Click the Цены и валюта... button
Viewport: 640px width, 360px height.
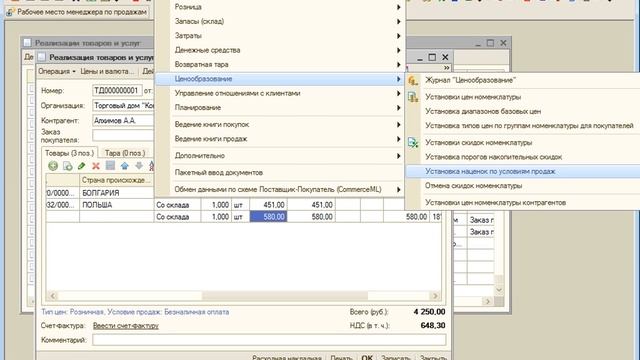107,71
